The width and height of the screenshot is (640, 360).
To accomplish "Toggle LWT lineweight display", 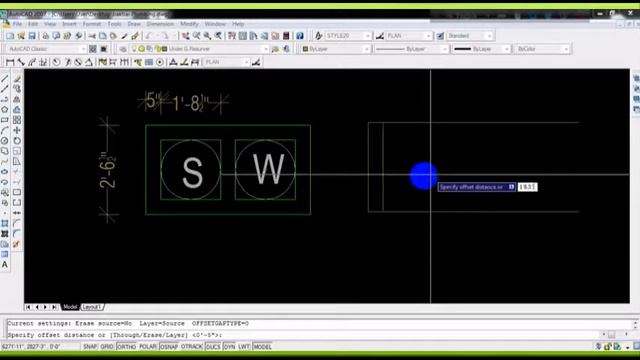I will point(244,347).
